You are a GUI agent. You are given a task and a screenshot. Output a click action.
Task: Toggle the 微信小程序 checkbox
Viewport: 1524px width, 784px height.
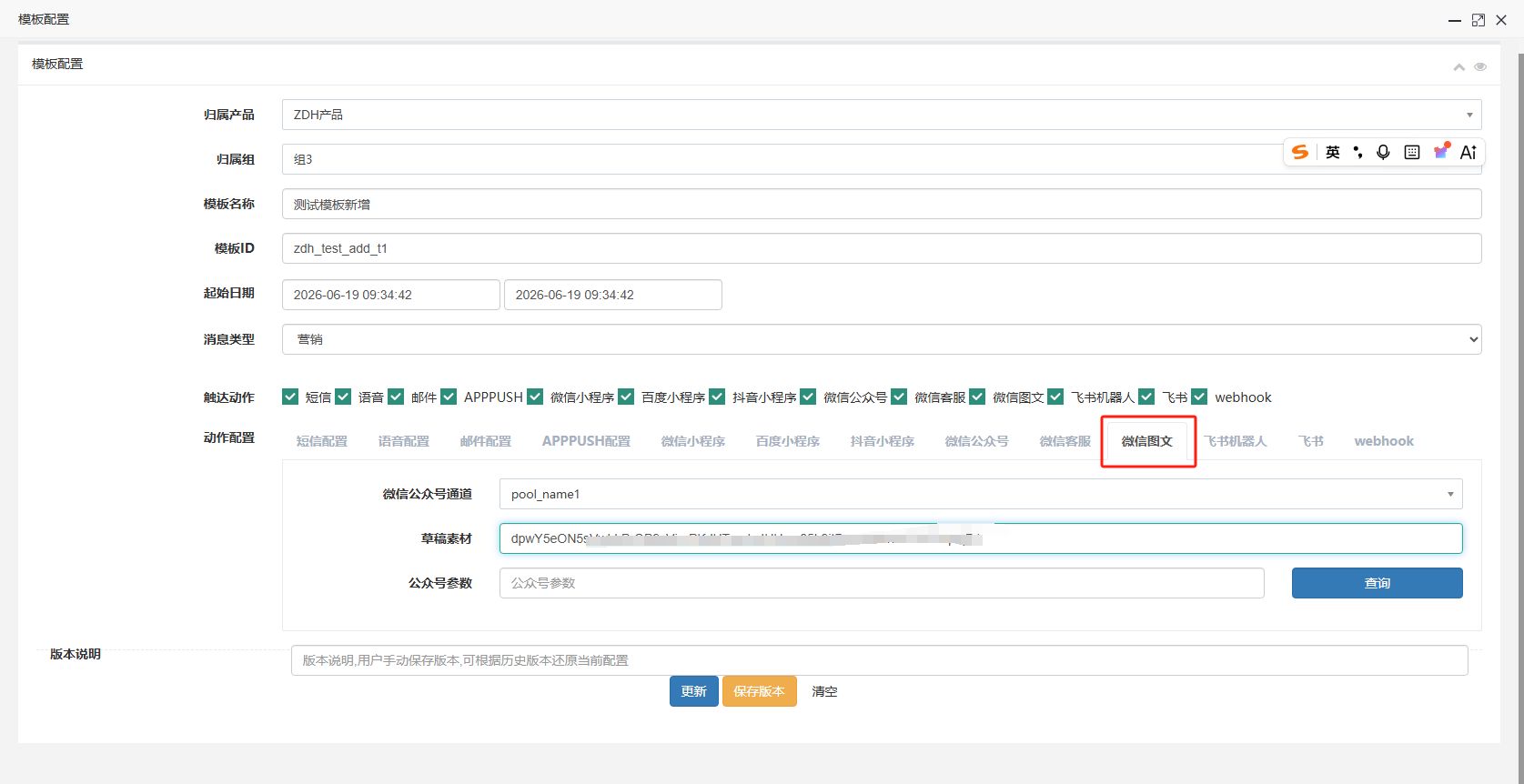tap(535, 397)
